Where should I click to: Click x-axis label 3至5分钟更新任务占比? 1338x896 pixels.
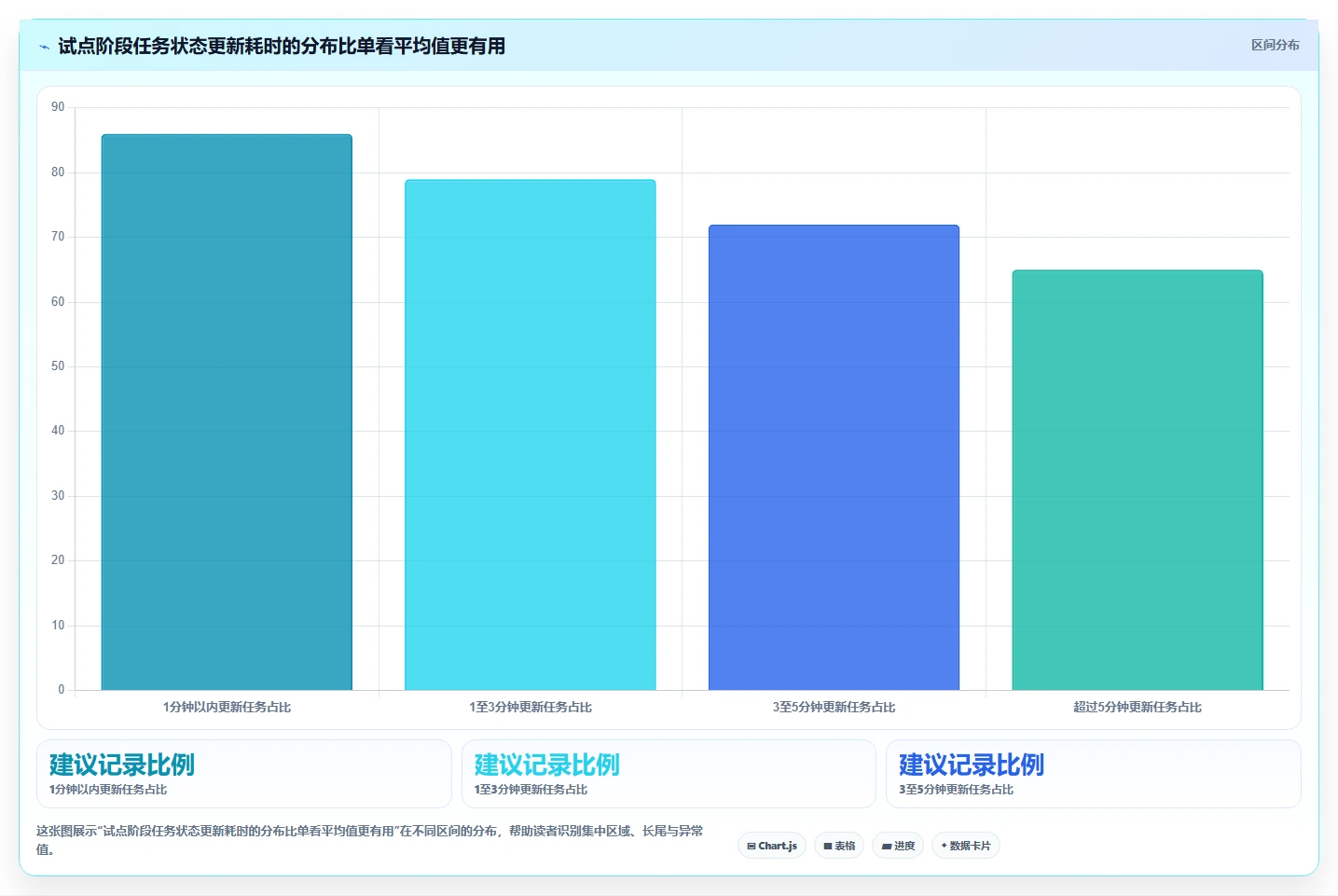[834, 707]
